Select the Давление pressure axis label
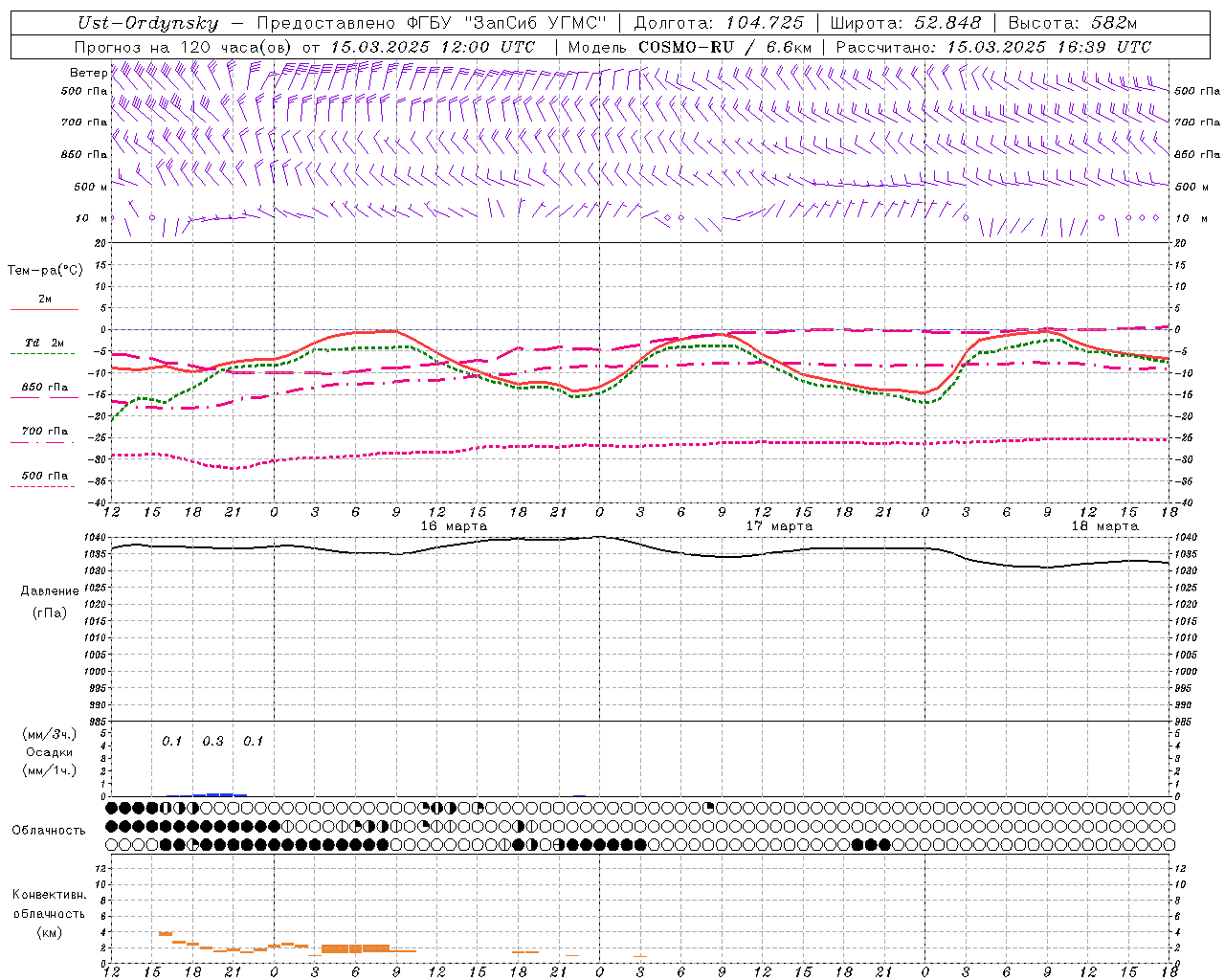Image resolution: width=1225 pixels, height=980 pixels. tap(49, 591)
